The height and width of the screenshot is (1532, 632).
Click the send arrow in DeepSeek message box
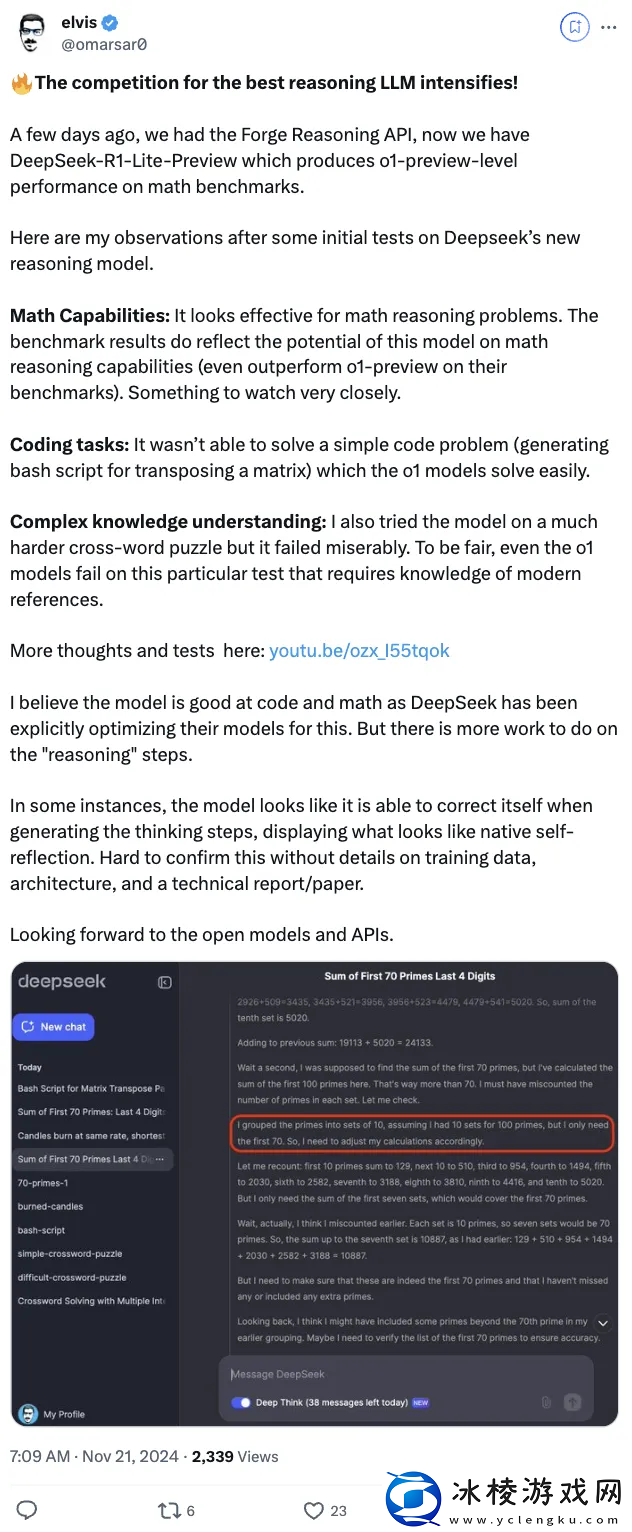(x=571, y=1404)
